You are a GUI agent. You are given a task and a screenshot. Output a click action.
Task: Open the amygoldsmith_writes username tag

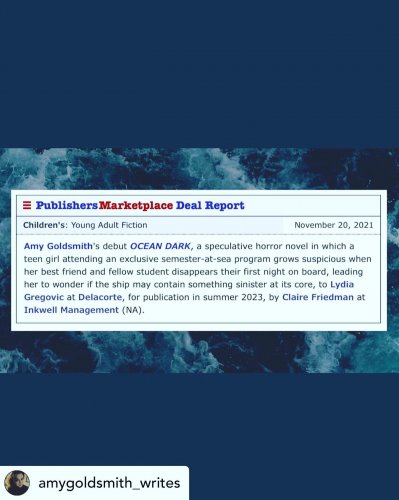[109, 483]
